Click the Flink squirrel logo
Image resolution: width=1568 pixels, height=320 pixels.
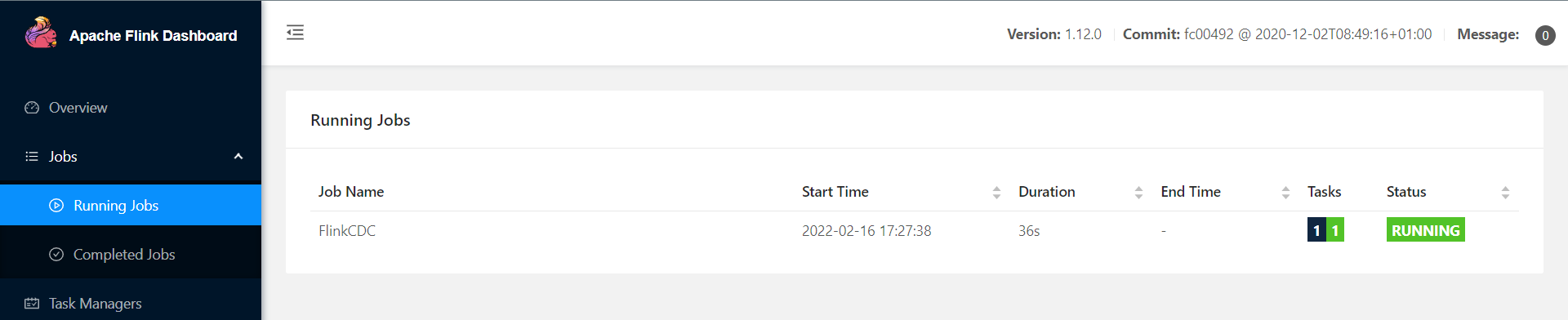(41, 33)
